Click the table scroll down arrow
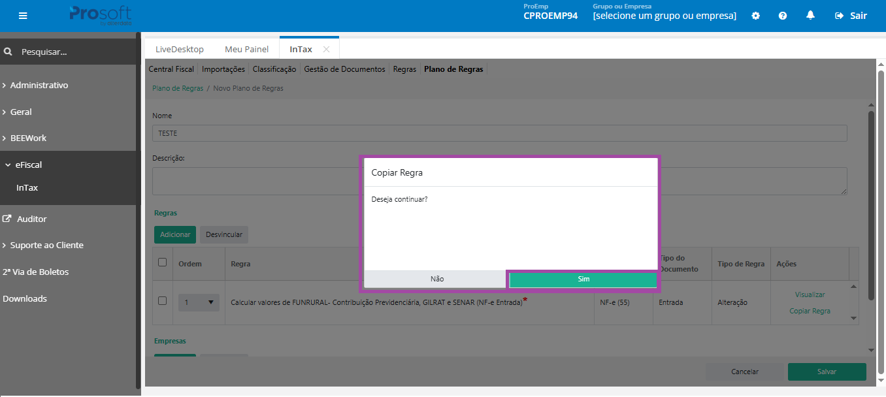The width and height of the screenshot is (886, 397). click(x=854, y=319)
